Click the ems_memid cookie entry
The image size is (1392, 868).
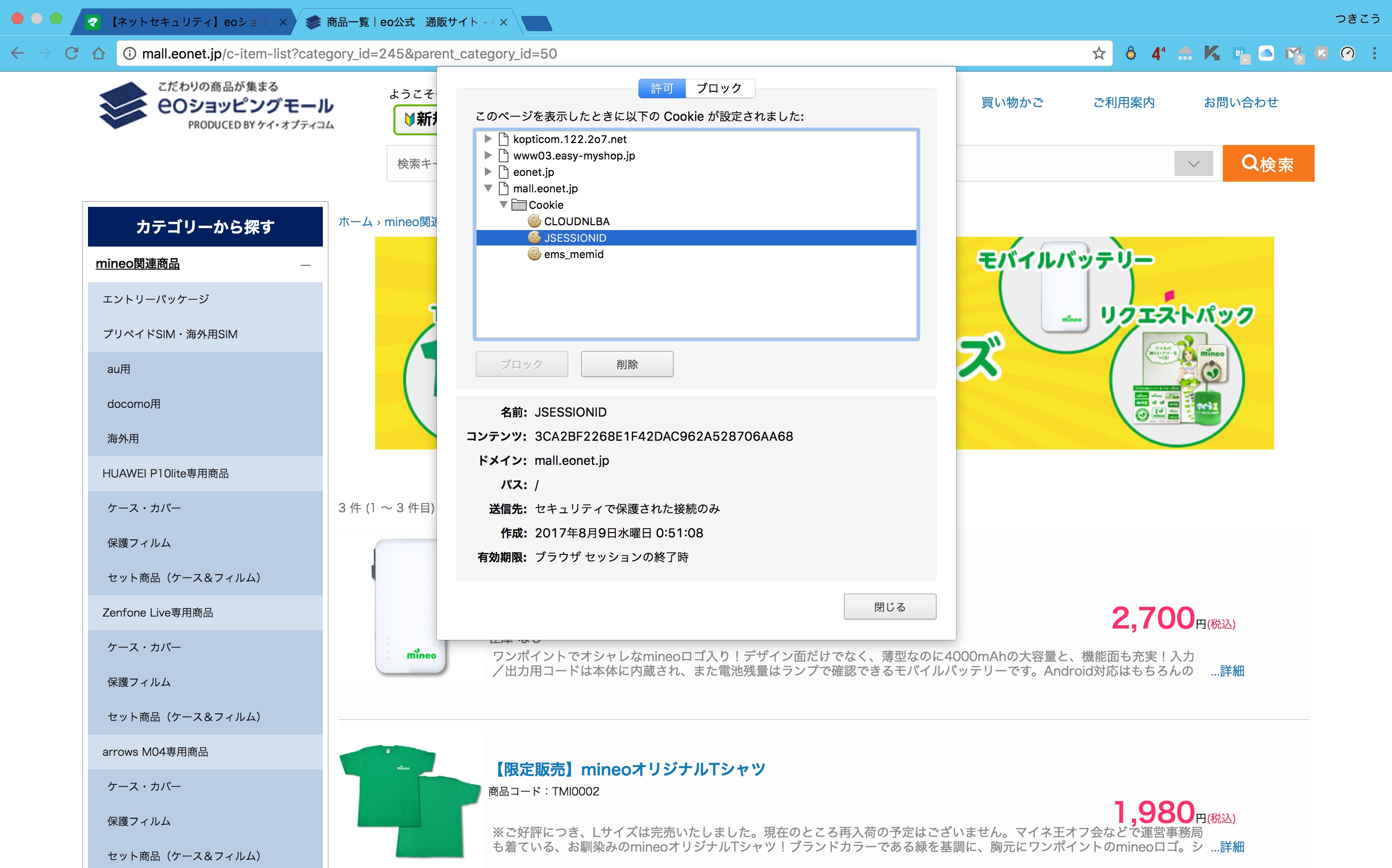point(573,254)
